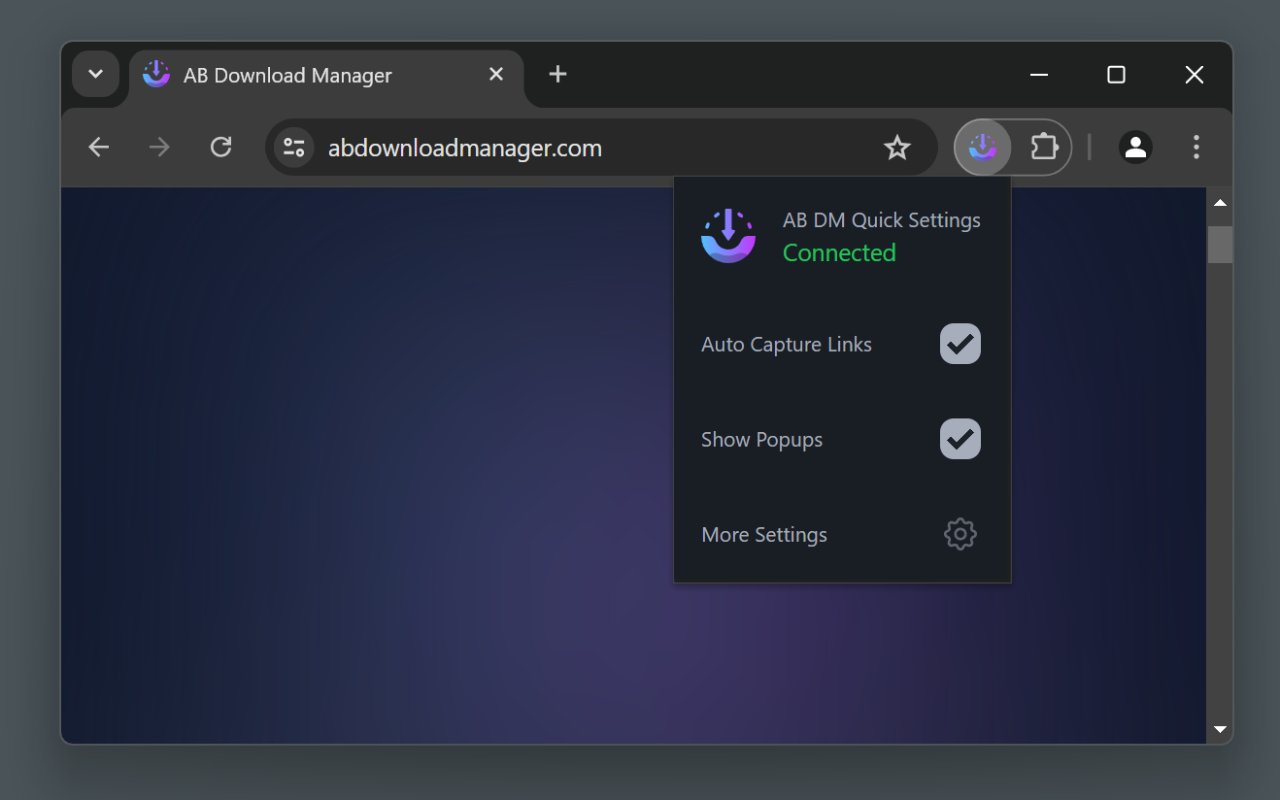The width and height of the screenshot is (1280, 800).
Task: Click the scrollbar down arrow
Action: click(x=1220, y=729)
